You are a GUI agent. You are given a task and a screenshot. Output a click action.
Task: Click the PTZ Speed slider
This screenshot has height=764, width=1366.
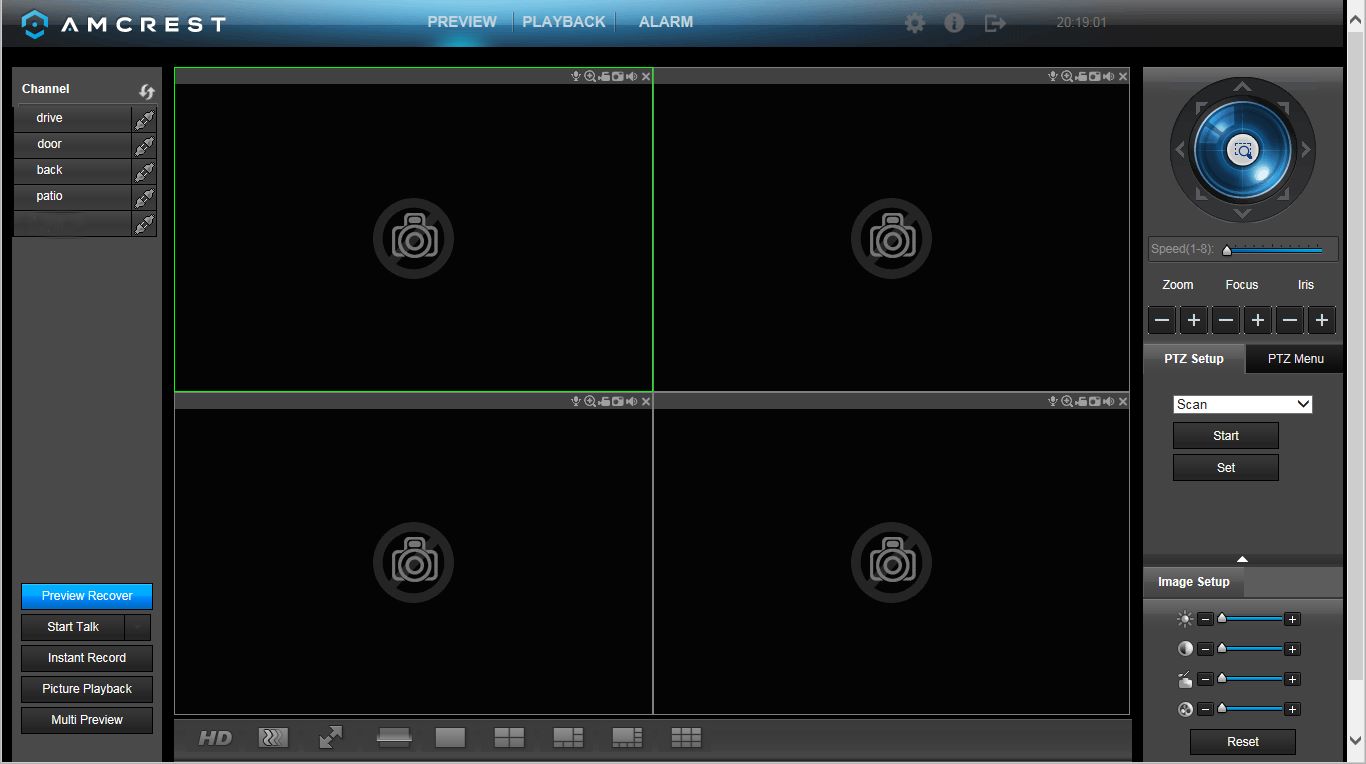coord(1273,249)
